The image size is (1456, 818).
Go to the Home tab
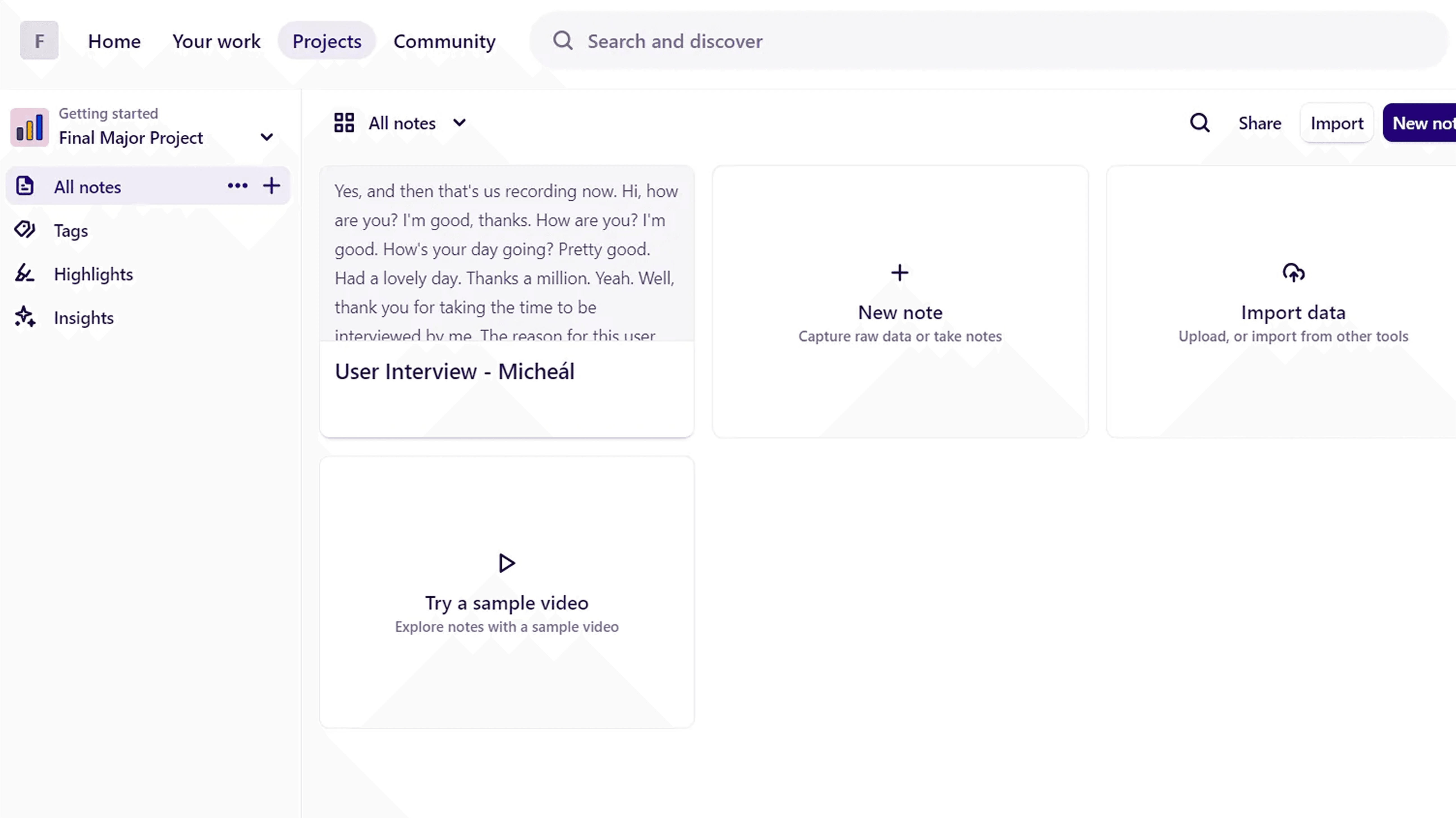[x=114, y=41]
